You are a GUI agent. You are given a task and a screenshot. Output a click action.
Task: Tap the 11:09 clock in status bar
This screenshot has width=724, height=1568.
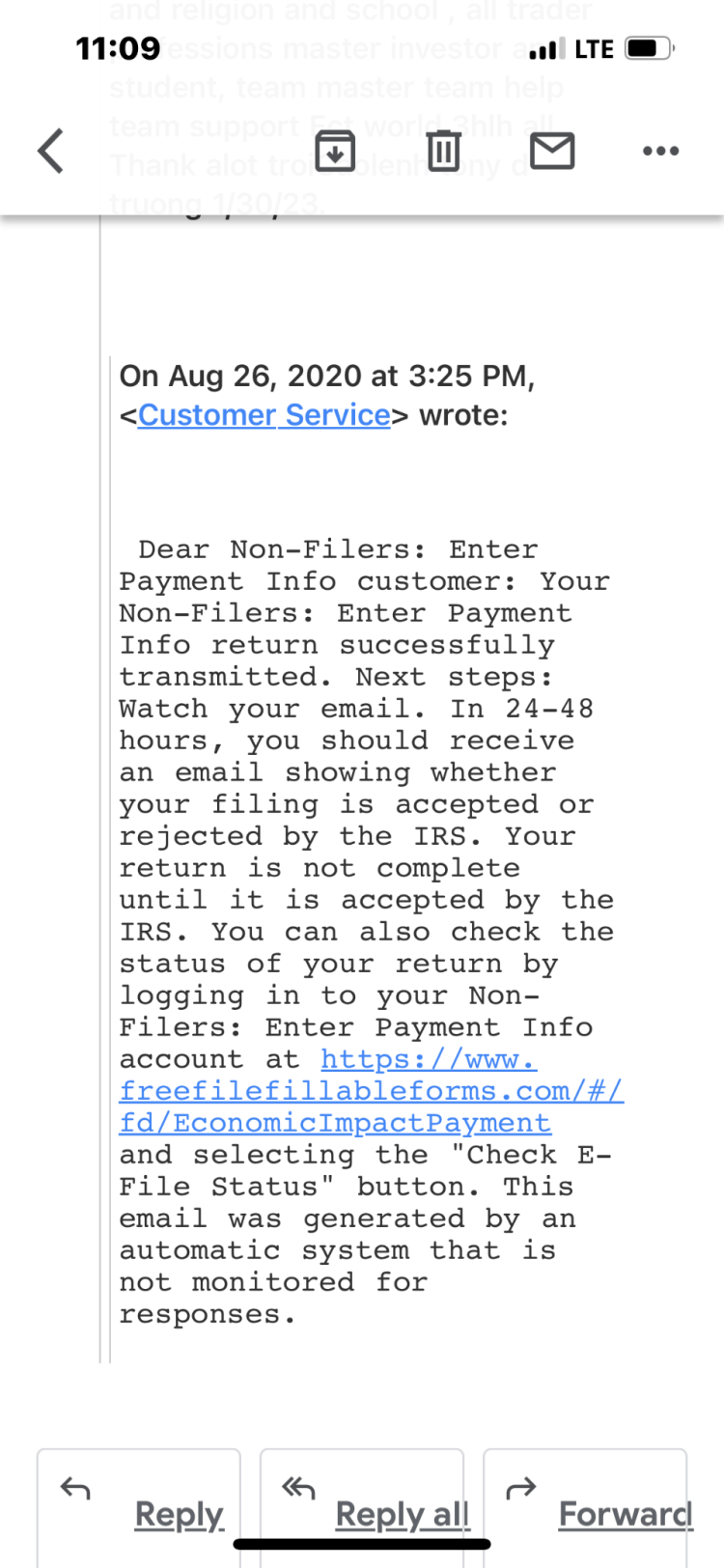click(118, 48)
